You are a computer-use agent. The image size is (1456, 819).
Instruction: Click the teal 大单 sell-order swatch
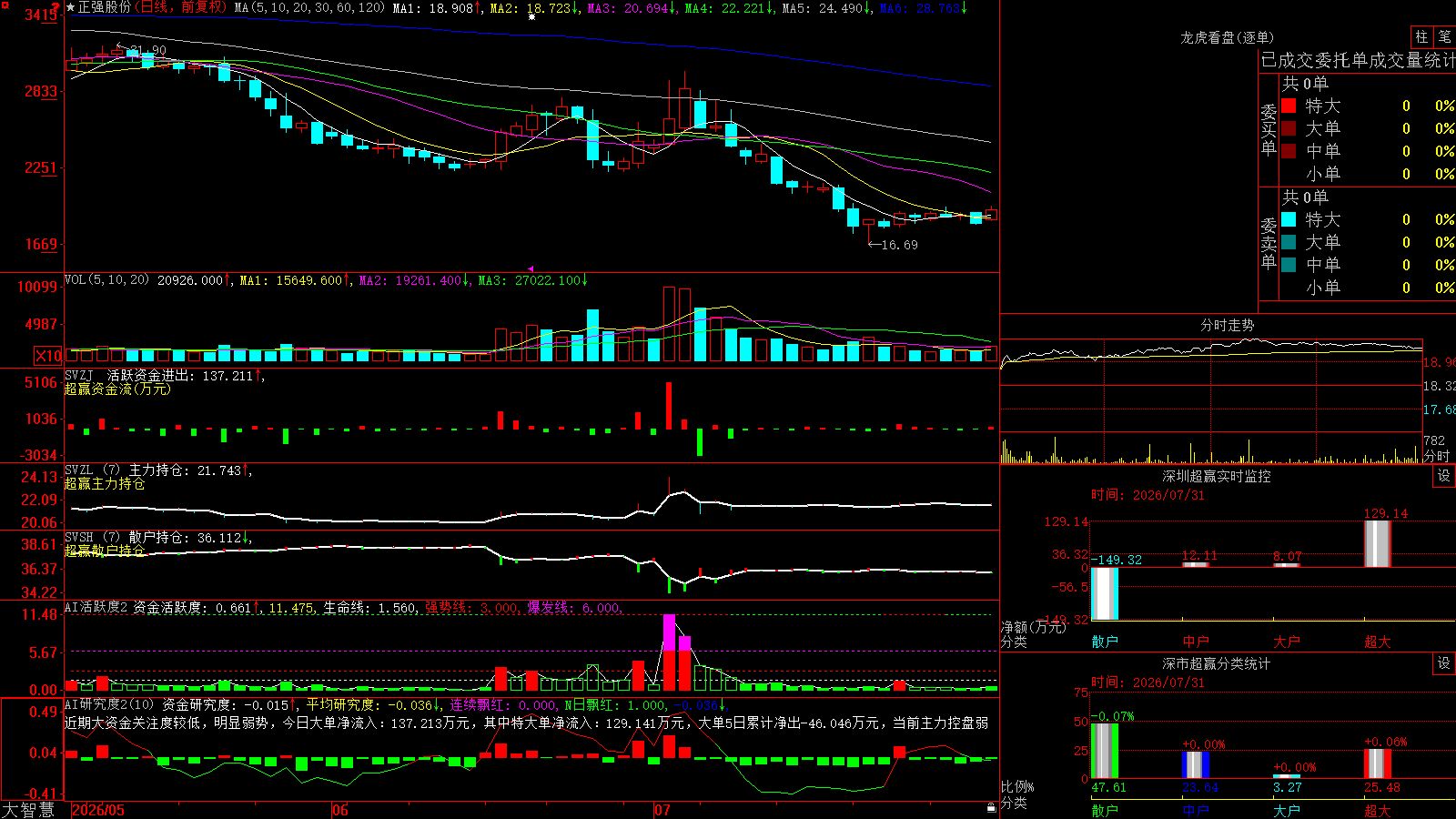click(x=1289, y=242)
